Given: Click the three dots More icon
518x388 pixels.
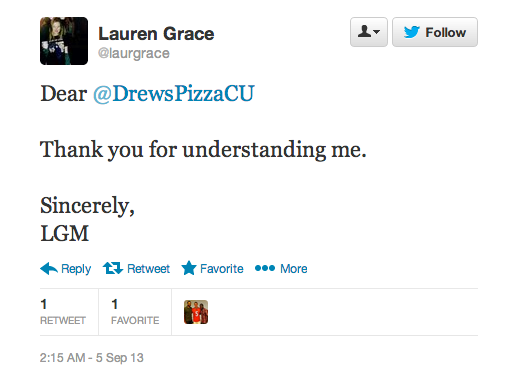Looking at the screenshot, I should 265,268.
